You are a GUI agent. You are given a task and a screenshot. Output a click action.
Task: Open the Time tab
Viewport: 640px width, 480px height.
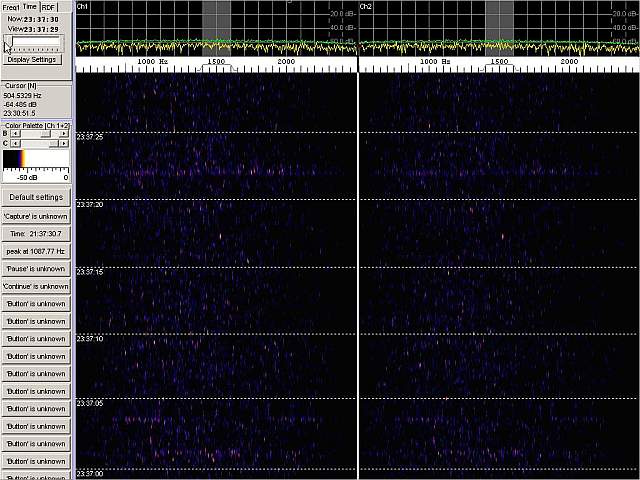[x=30, y=7]
